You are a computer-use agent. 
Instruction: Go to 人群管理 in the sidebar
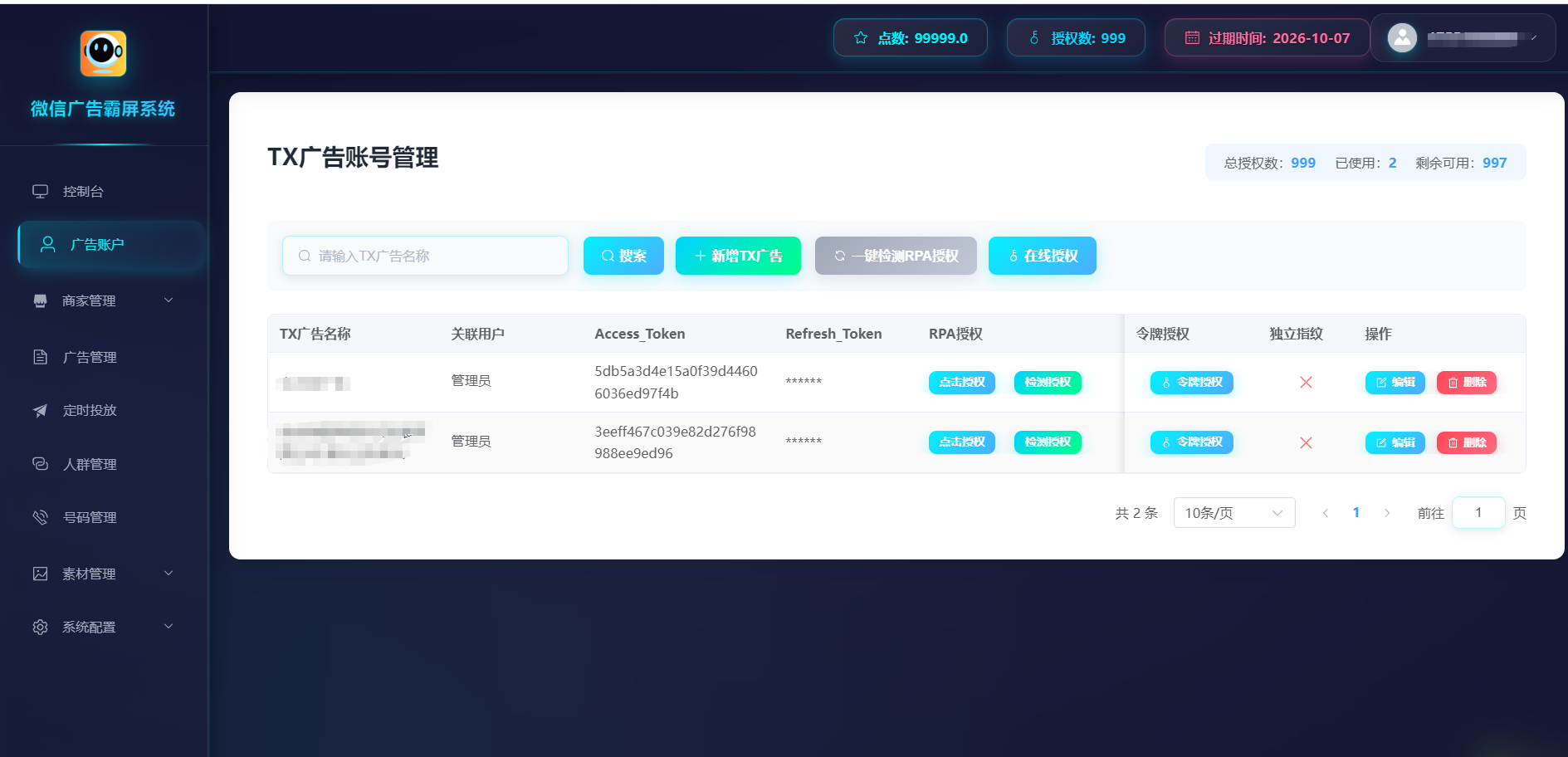[90, 464]
